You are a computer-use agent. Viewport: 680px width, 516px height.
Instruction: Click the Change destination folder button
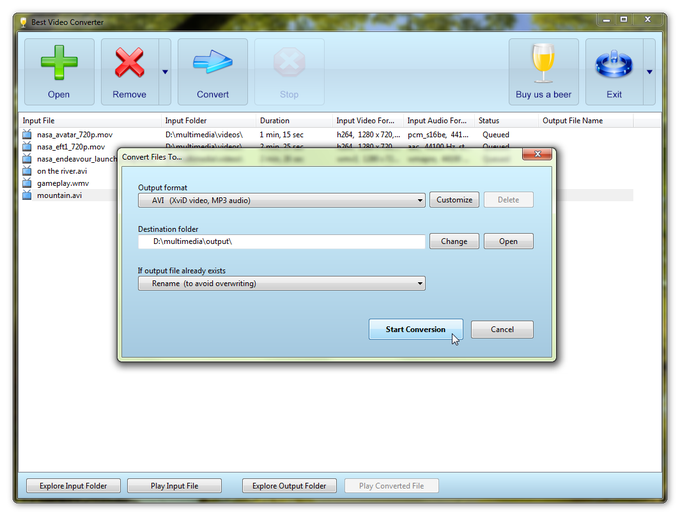click(x=454, y=241)
